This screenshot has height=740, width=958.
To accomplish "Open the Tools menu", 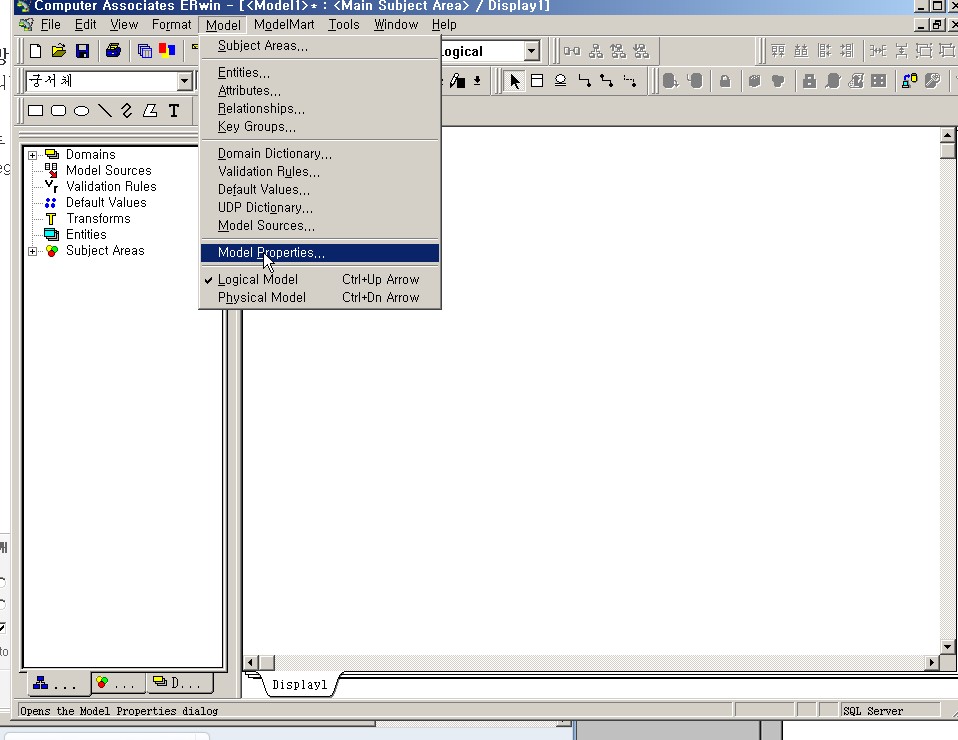I will [x=344, y=24].
